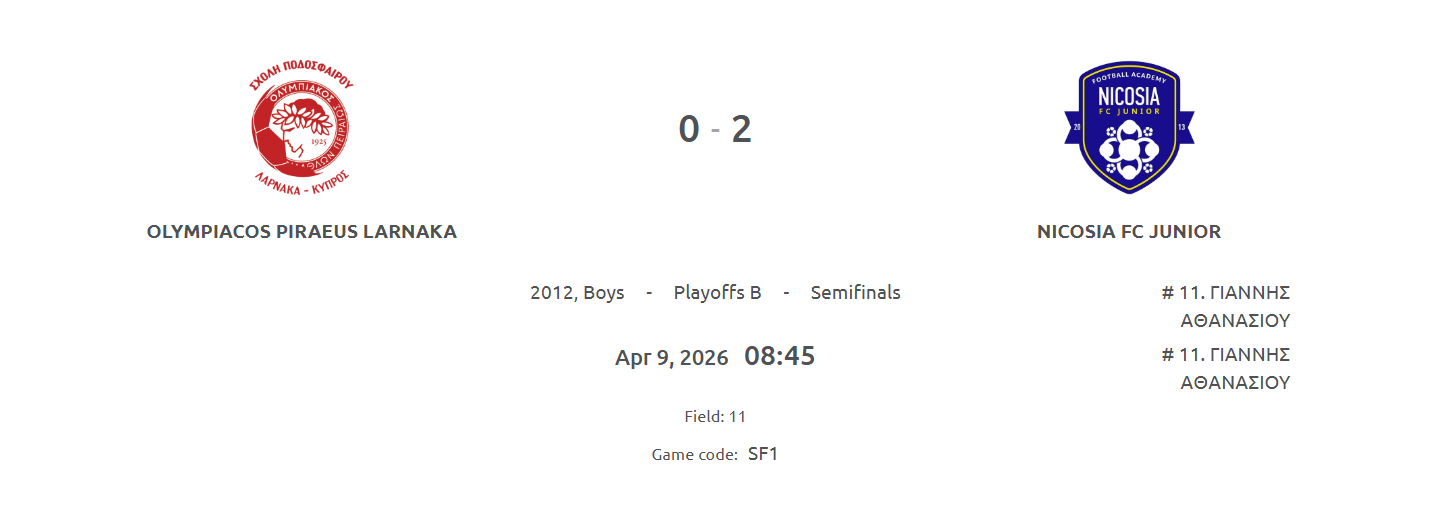This screenshot has height=526, width=1429.
Task: Open the Olympiacos Piraeus Larnaka team name
Action: (301, 232)
